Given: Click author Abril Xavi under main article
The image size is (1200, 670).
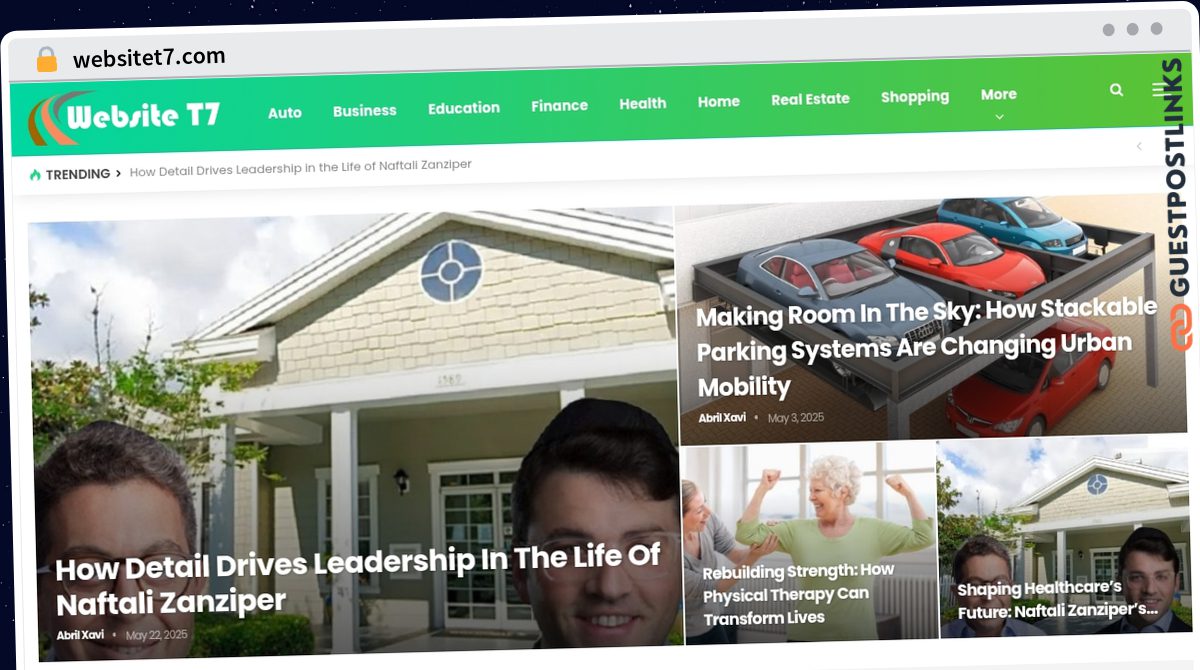Looking at the screenshot, I should (x=80, y=635).
